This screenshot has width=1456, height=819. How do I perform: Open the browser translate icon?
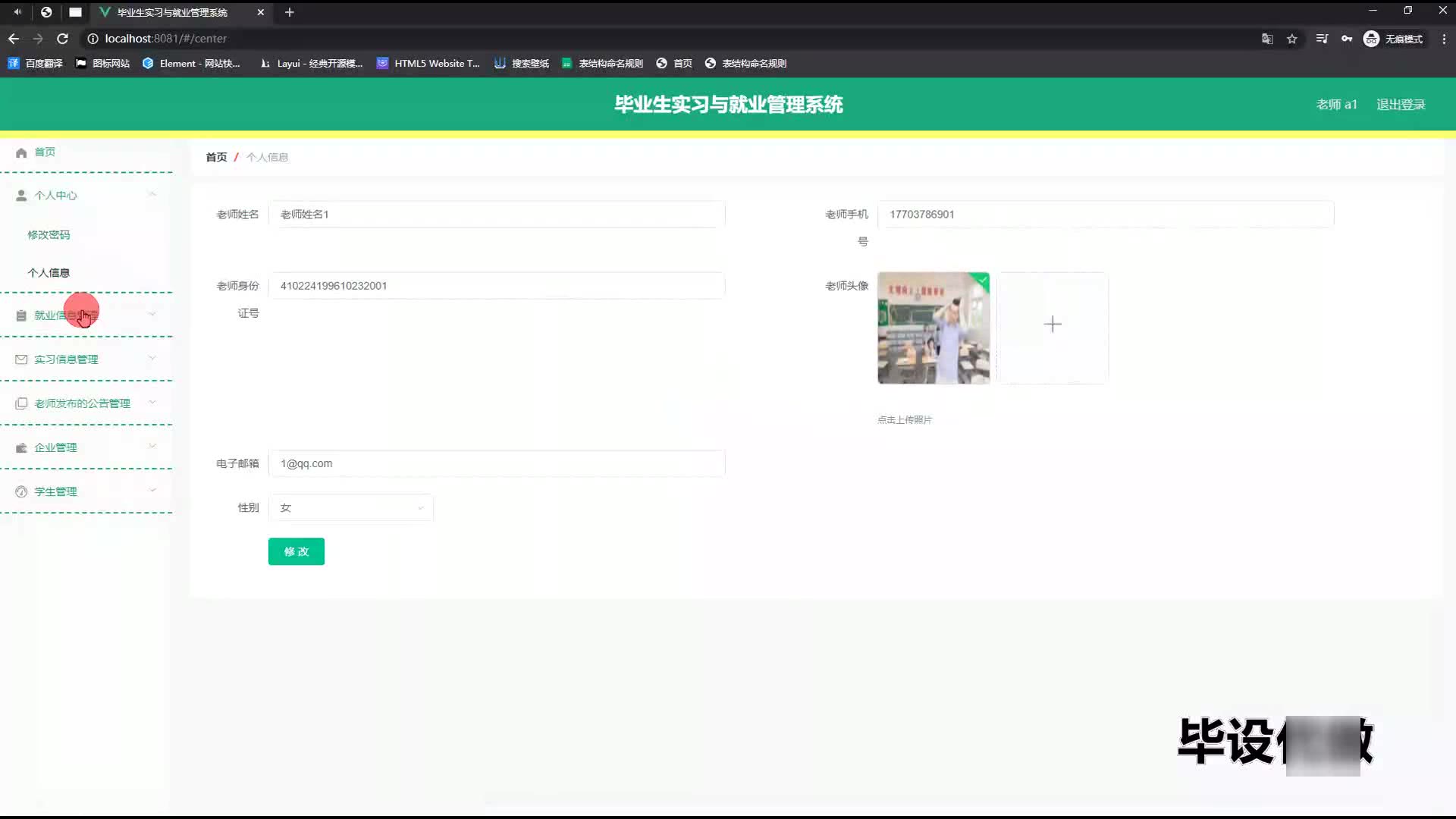click(1266, 39)
